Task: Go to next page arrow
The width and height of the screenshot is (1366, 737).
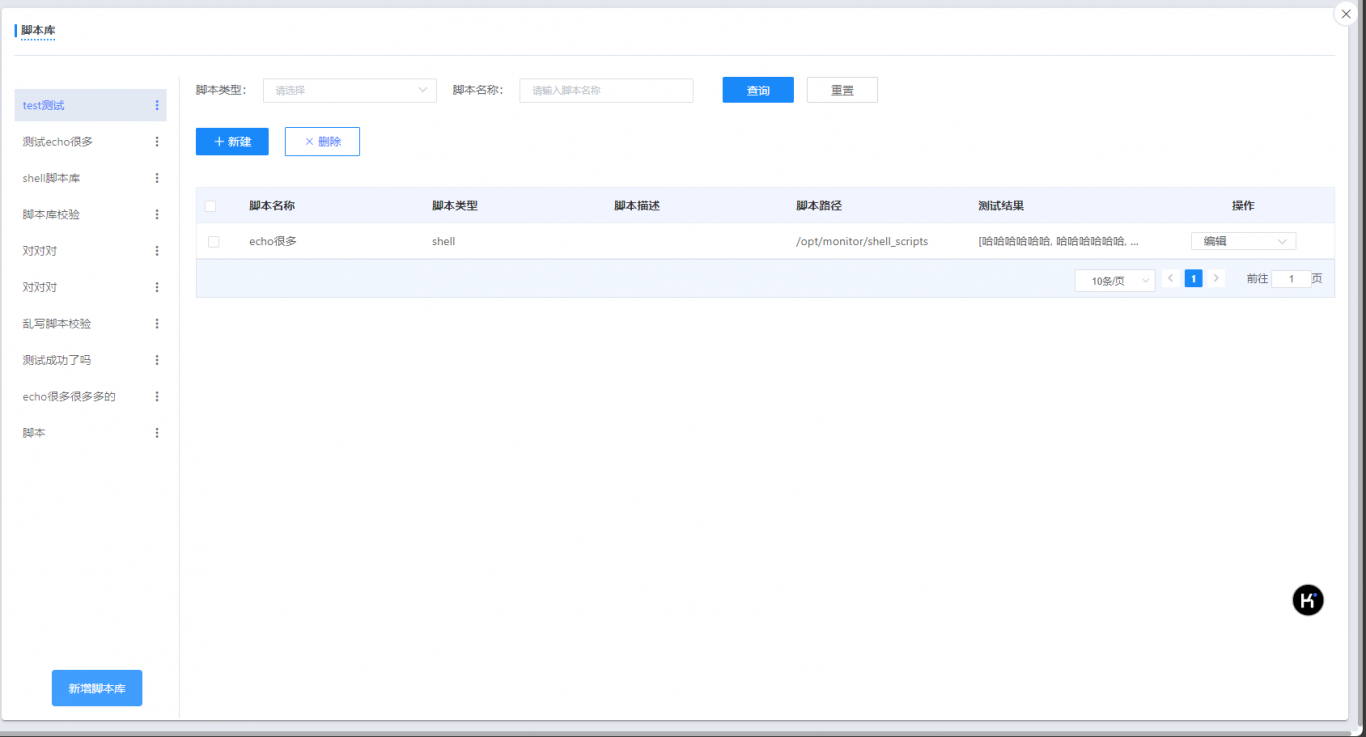Action: tap(1216, 278)
